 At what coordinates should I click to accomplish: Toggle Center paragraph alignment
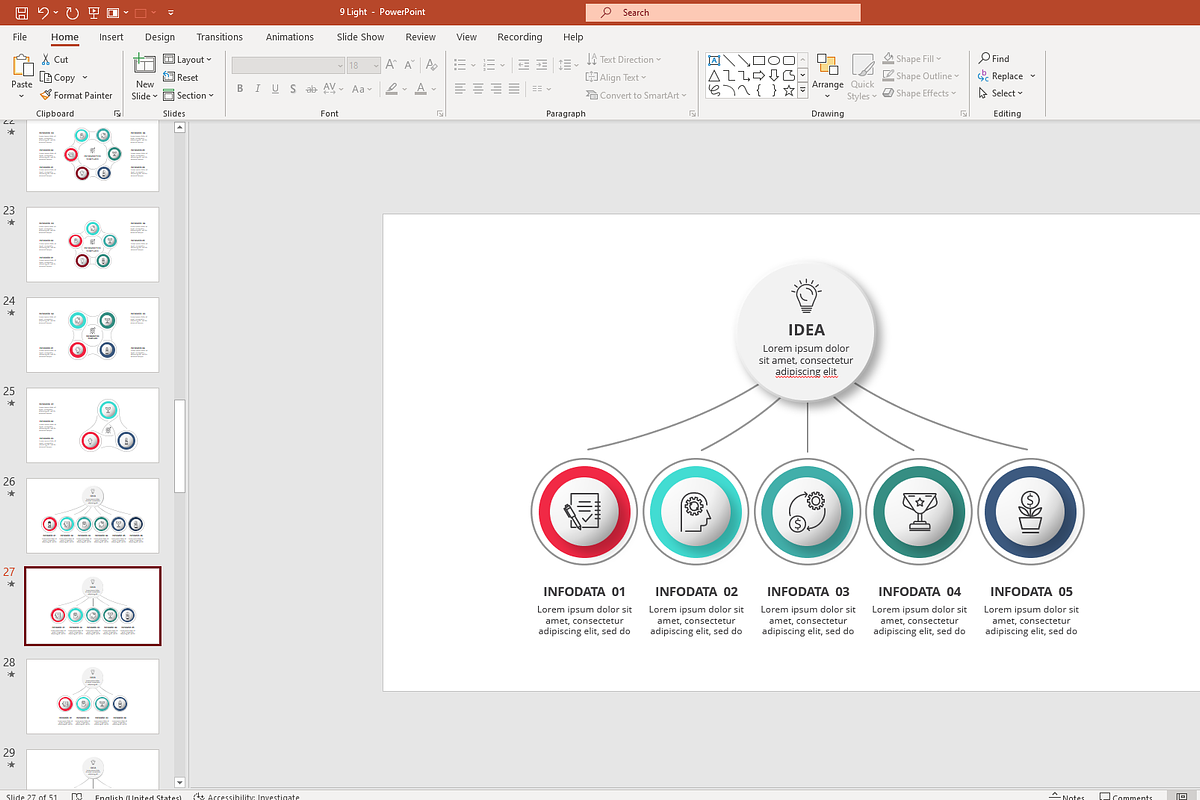click(479, 89)
